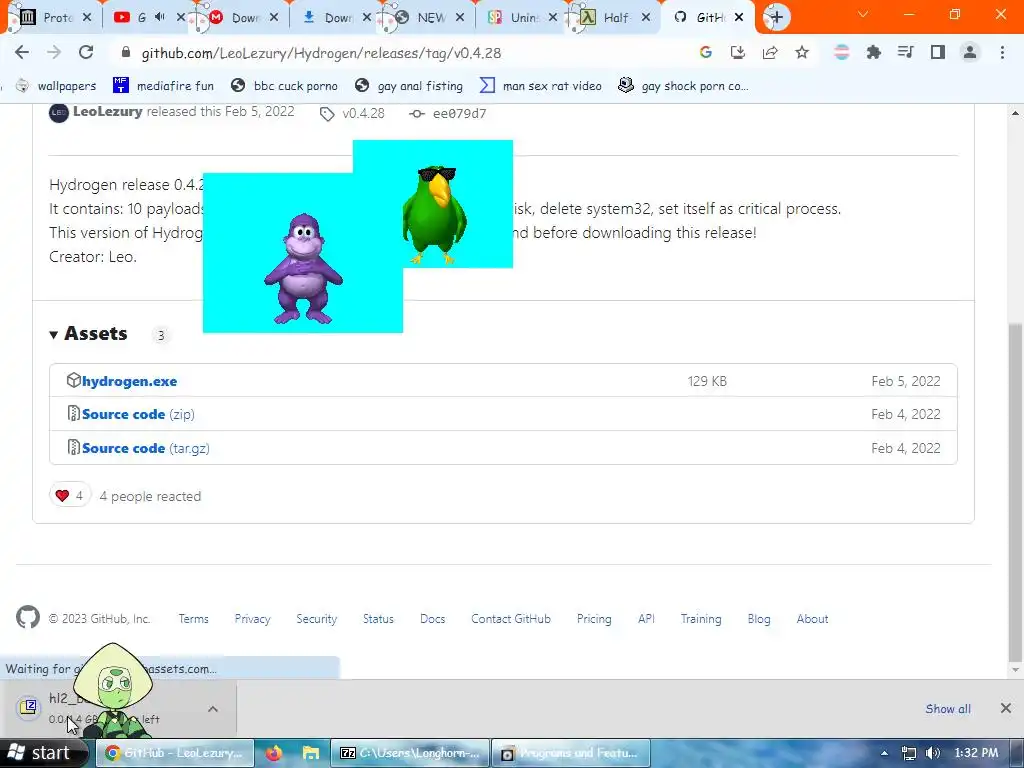Close the downloads bar
This screenshot has width=1024, height=768.
[1006, 709]
